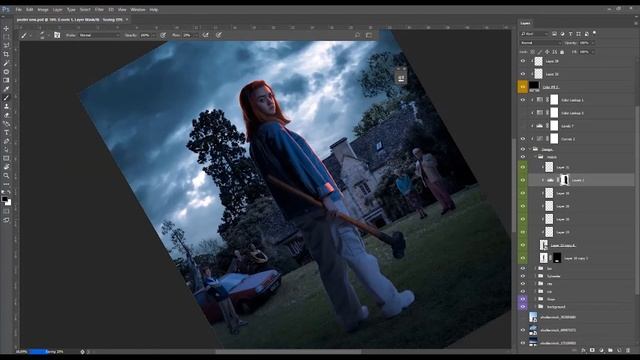This screenshot has height=360, width=640.
Task: Lock image pixels brush icon
Action: pyautogui.click(x=540, y=52)
